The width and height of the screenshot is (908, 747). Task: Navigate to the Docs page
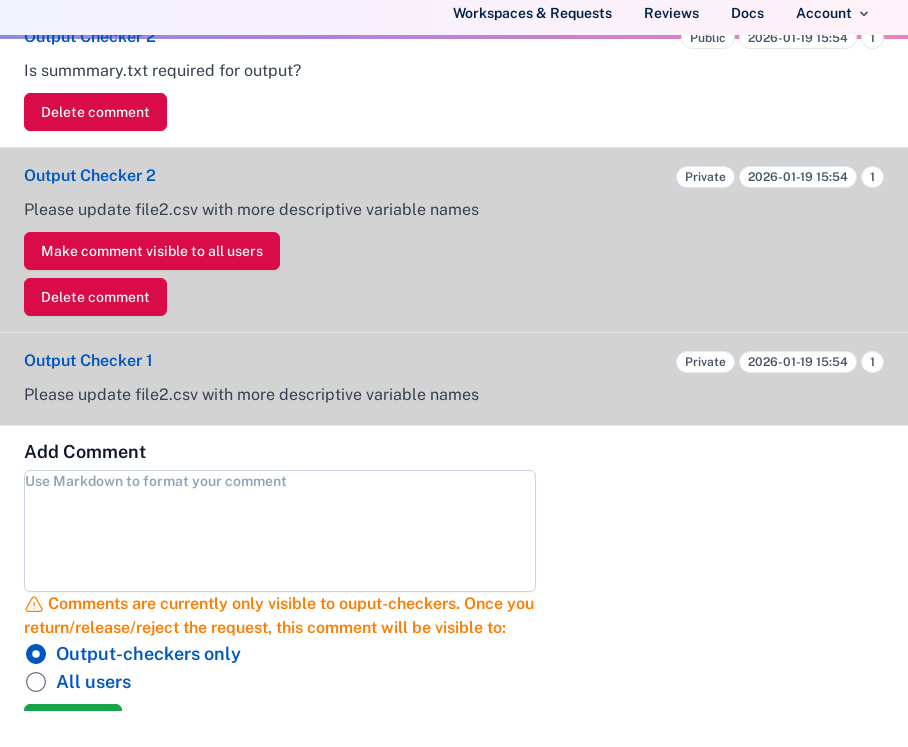pyautogui.click(x=747, y=13)
